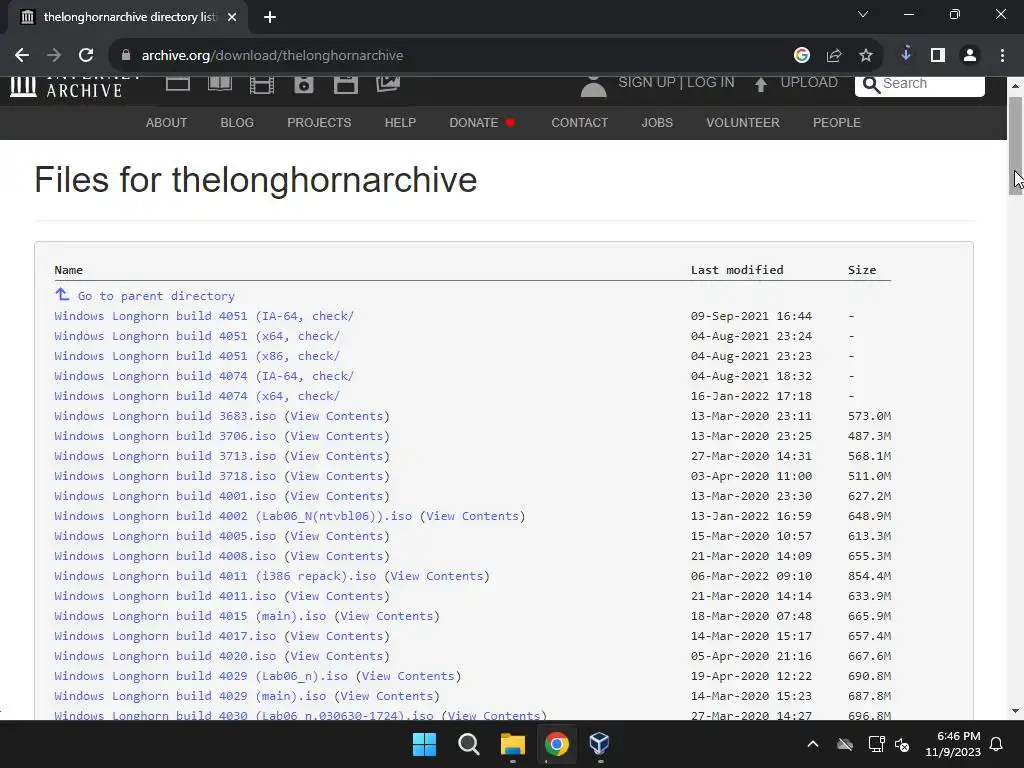This screenshot has height=768, width=1024.
Task: Click the scrollbar down arrow
Action: (x=1015, y=711)
